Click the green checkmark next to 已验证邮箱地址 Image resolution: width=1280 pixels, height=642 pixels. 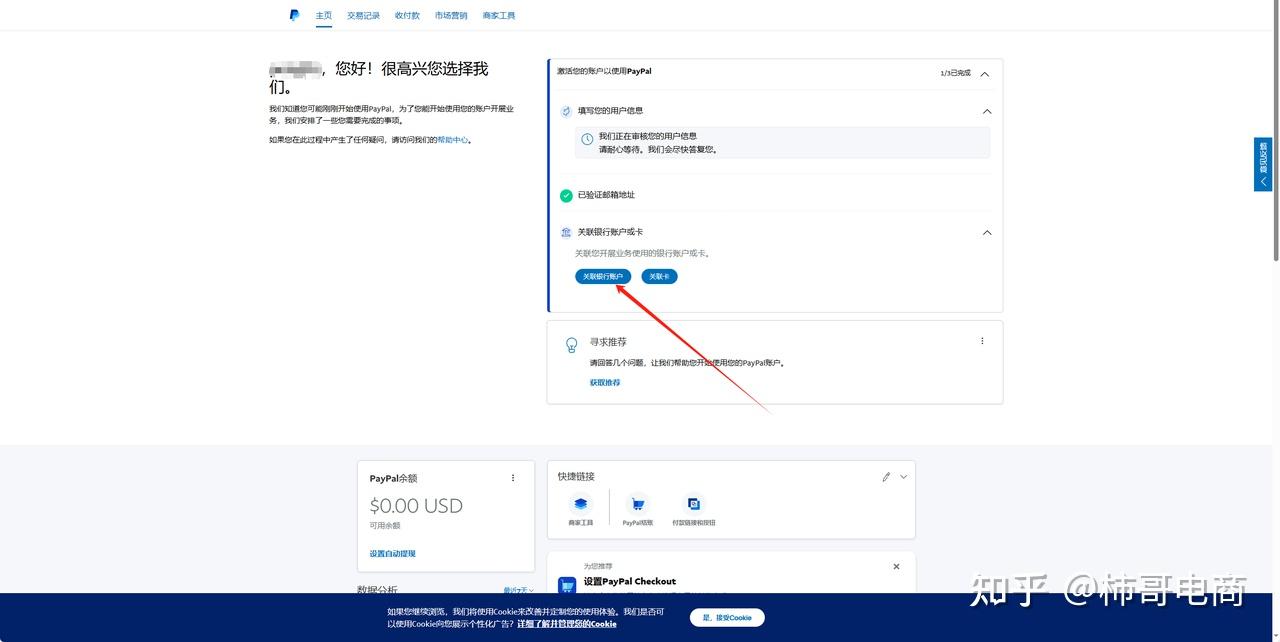pos(566,195)
